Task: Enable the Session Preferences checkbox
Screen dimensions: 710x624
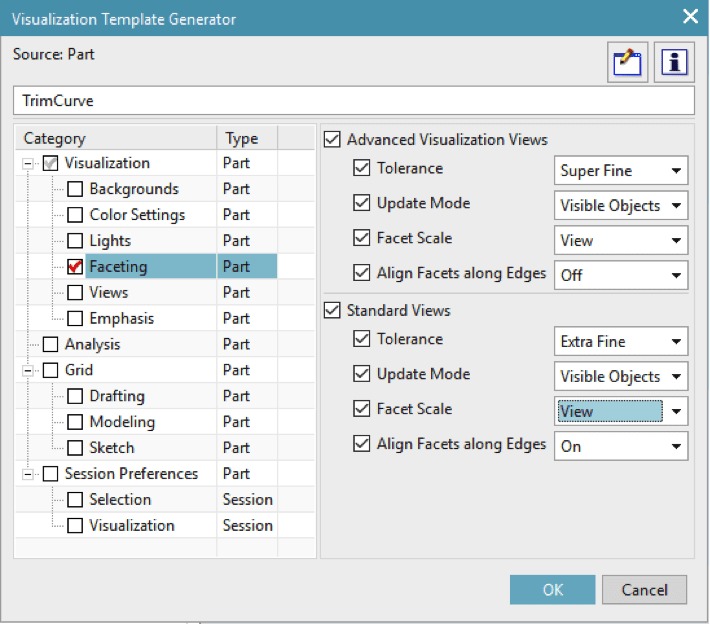Action: (x=50, y=474)
